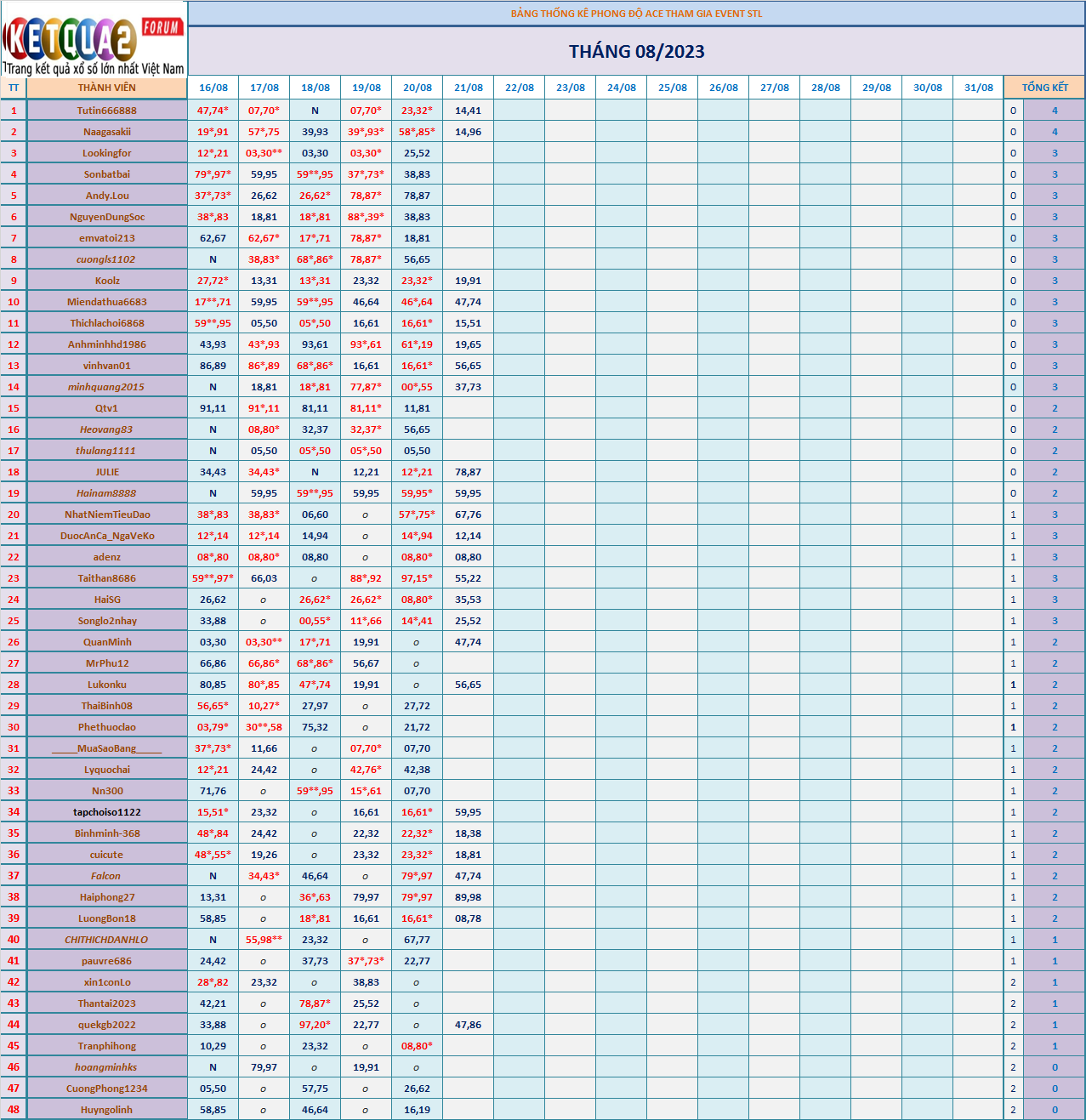
Task: Select member name NhatNiemTieuDao
Action: coord(107,515)
